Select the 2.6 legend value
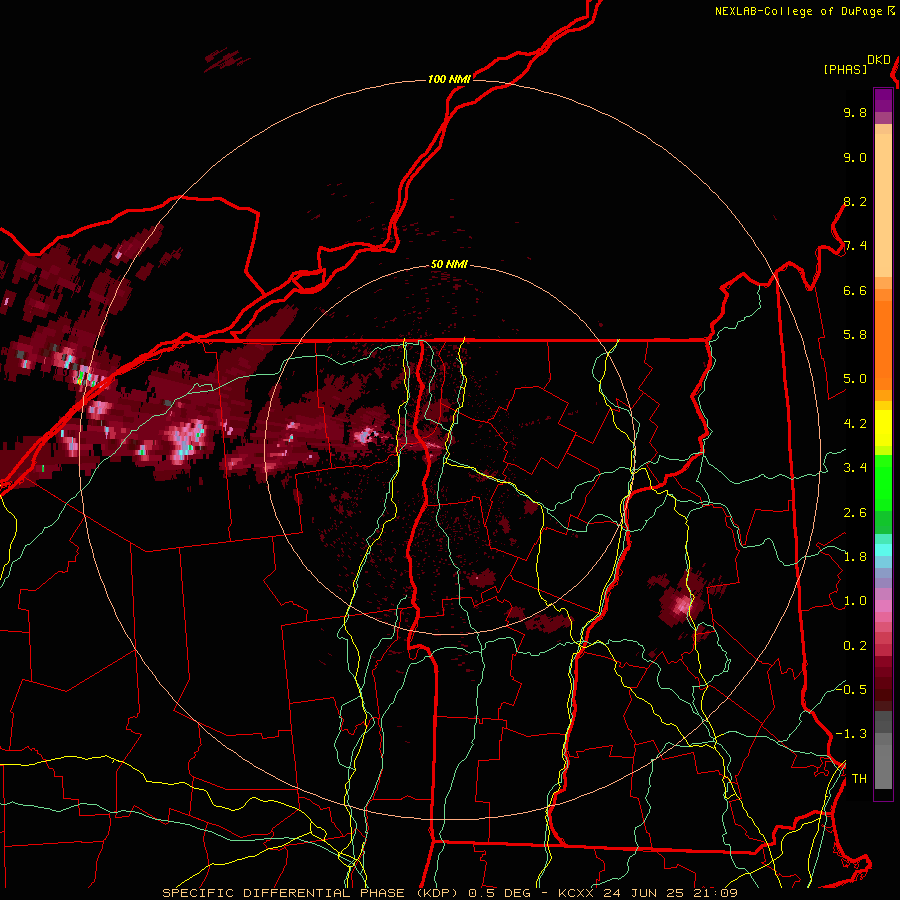 click(855, 513)
